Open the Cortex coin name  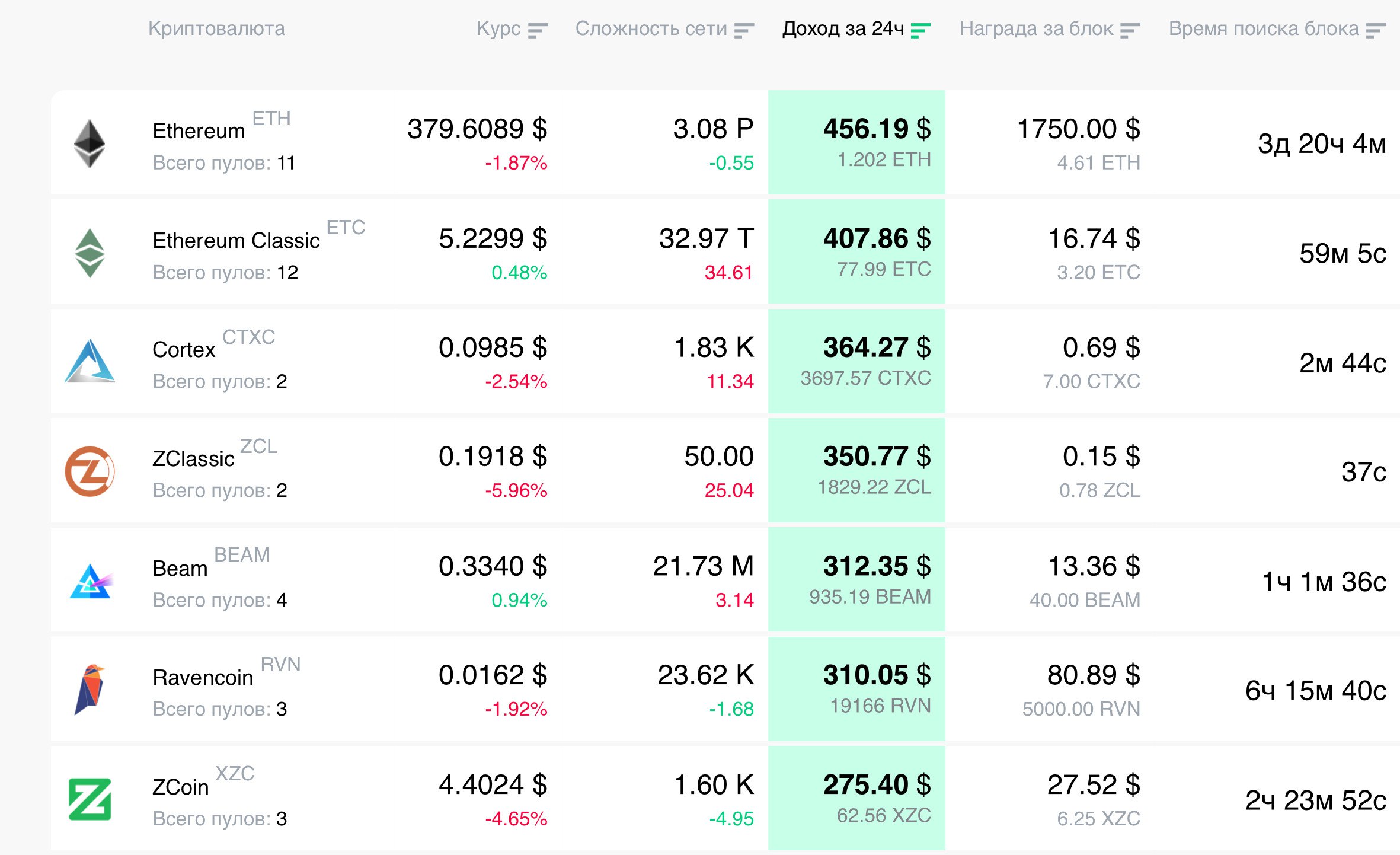point(184,350)
